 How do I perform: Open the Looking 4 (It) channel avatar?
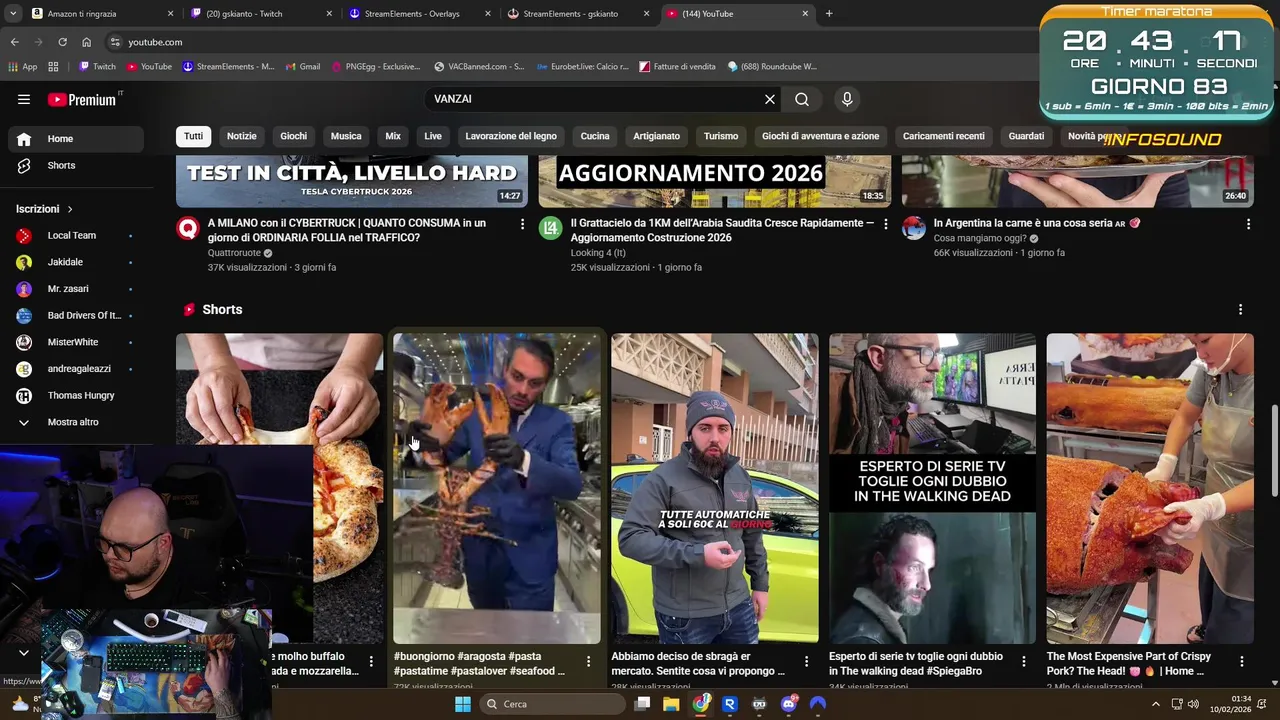click(x=551, y=229)
